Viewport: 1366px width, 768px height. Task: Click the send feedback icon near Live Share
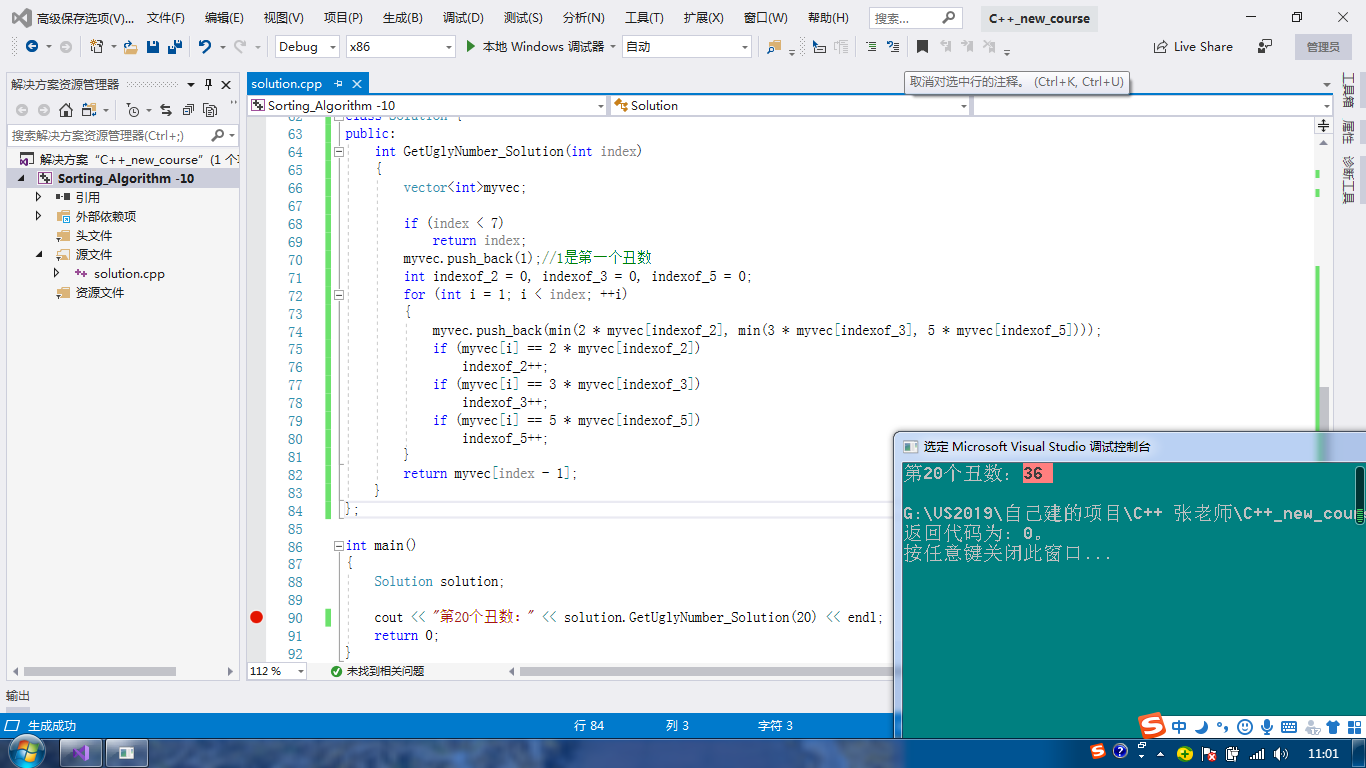(1265, 47)
